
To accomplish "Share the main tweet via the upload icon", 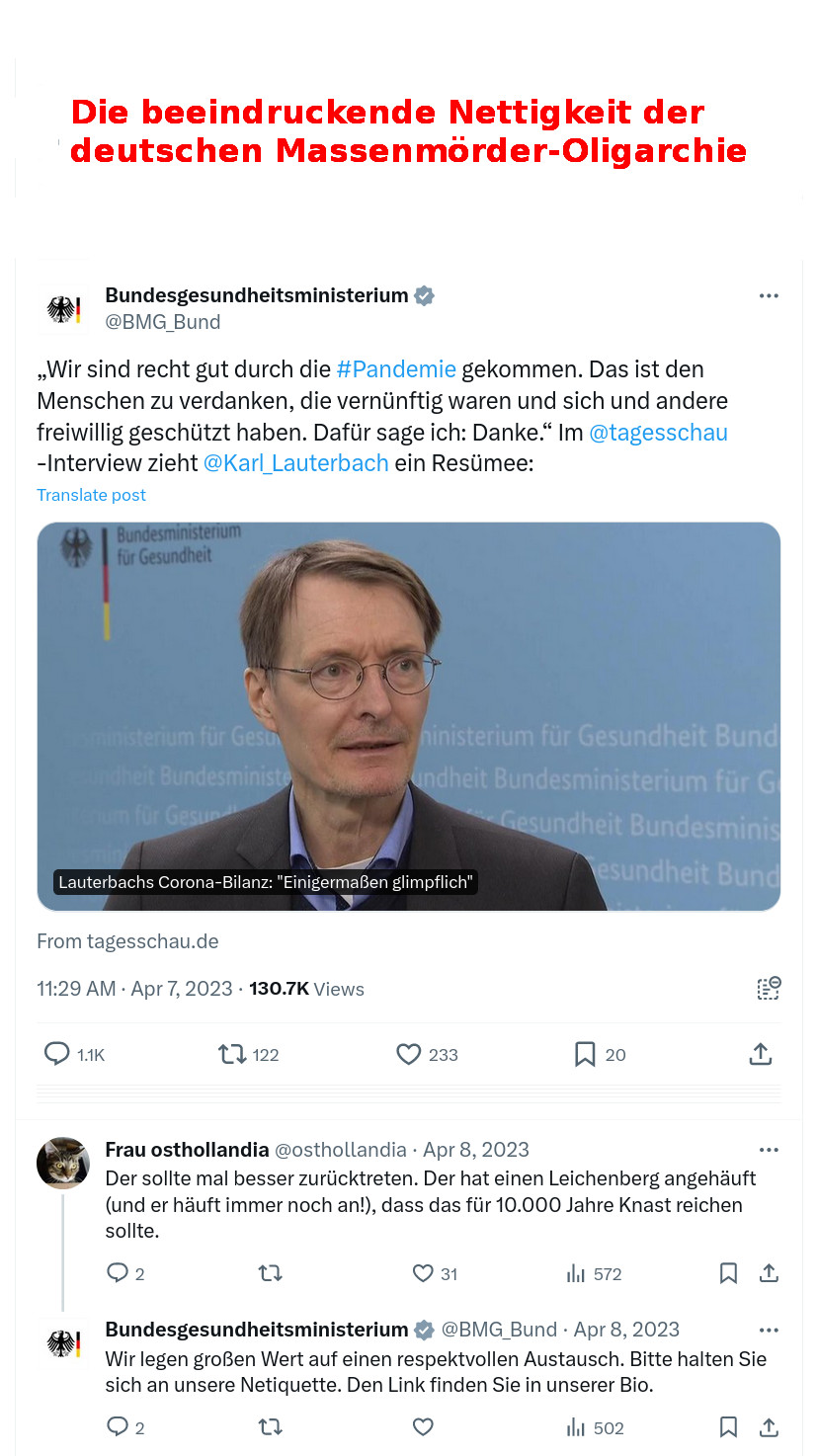I will coord(760,1054).
